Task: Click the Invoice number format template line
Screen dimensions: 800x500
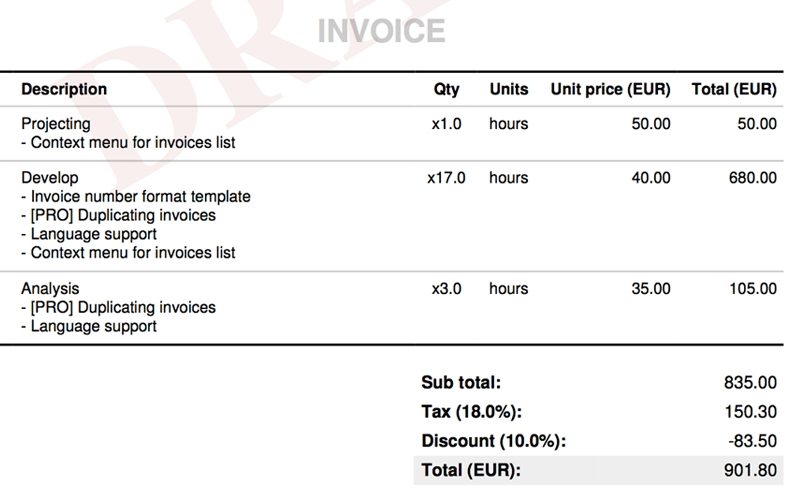Action: click(136, 197)
